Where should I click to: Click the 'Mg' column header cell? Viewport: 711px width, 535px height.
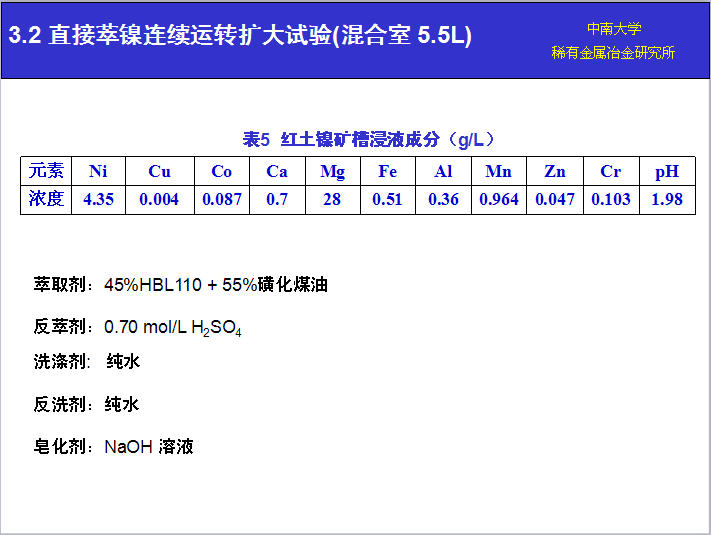coord(333,171)
